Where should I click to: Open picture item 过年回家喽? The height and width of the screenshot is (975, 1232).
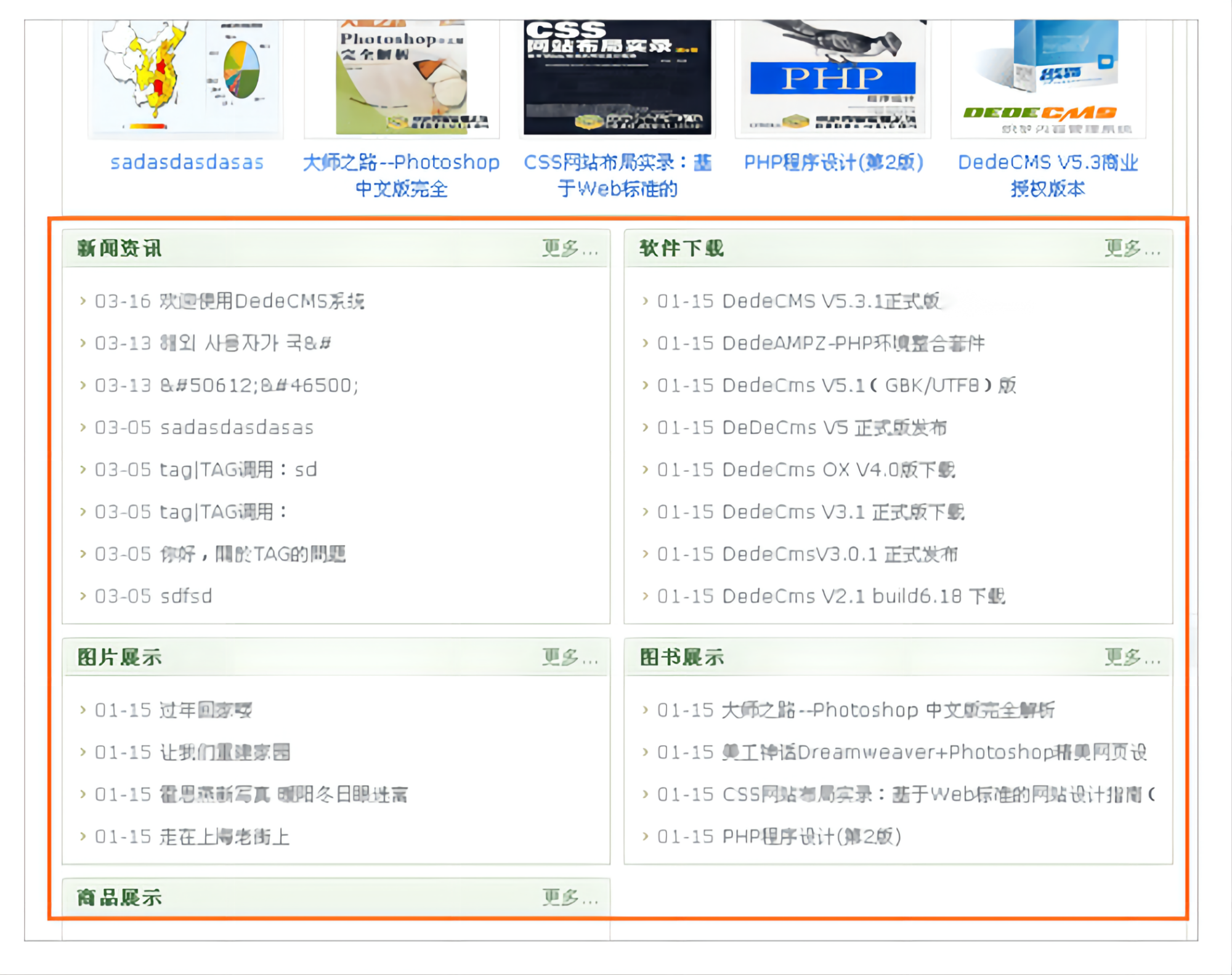pos(206,710)
